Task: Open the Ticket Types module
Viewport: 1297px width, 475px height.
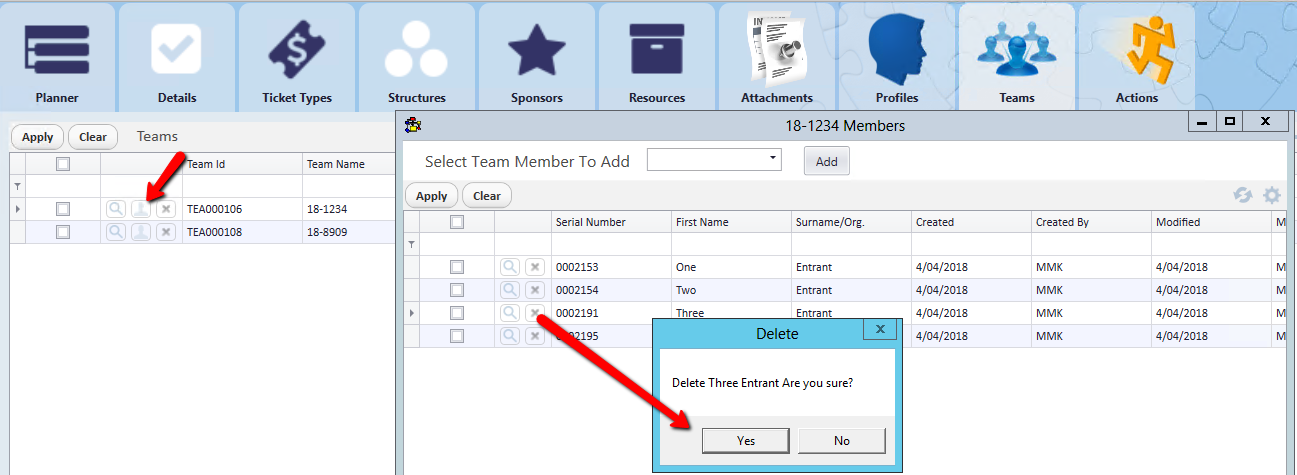Action: click(297, 50)
